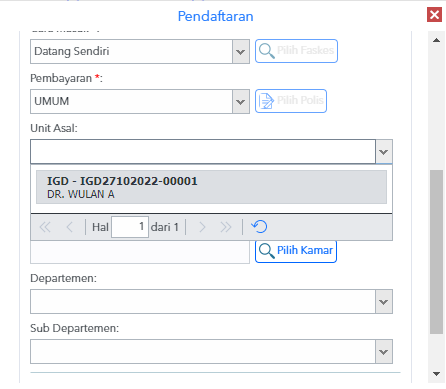Image resolution: width=446 pixels, height=389 pixels.
Task: Click the refresh icon in the pager
Action: click(259, 227)
